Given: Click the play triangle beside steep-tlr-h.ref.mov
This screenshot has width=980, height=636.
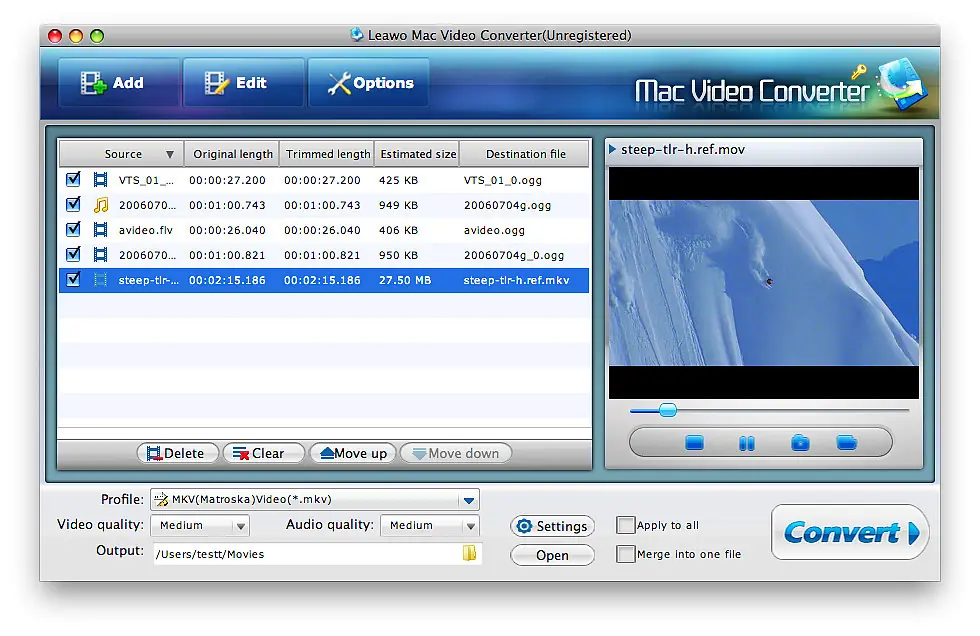Looking at the screenshot, I should point(612,149).
